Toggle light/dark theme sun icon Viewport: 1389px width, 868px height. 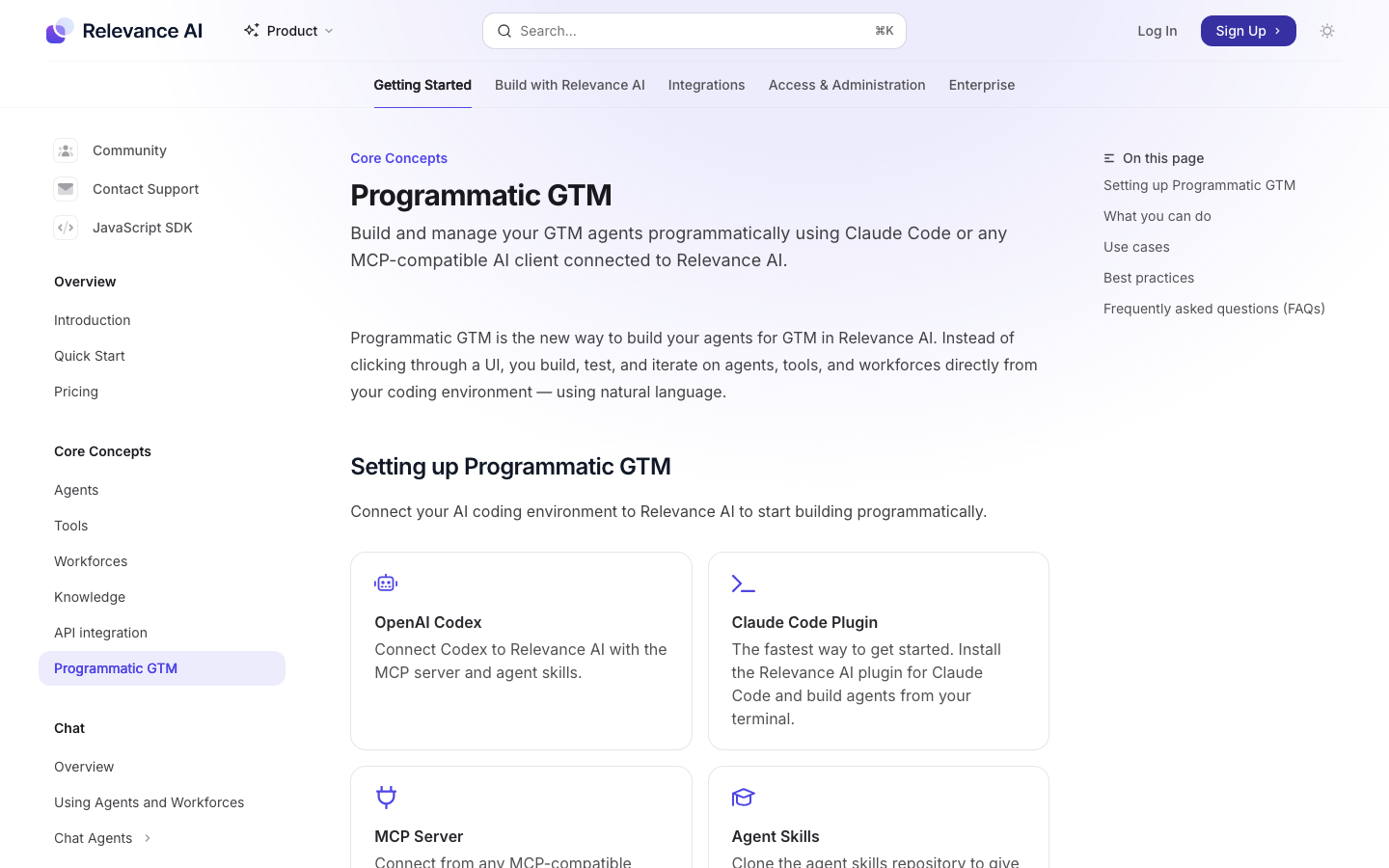click(x=1327, y=31)
